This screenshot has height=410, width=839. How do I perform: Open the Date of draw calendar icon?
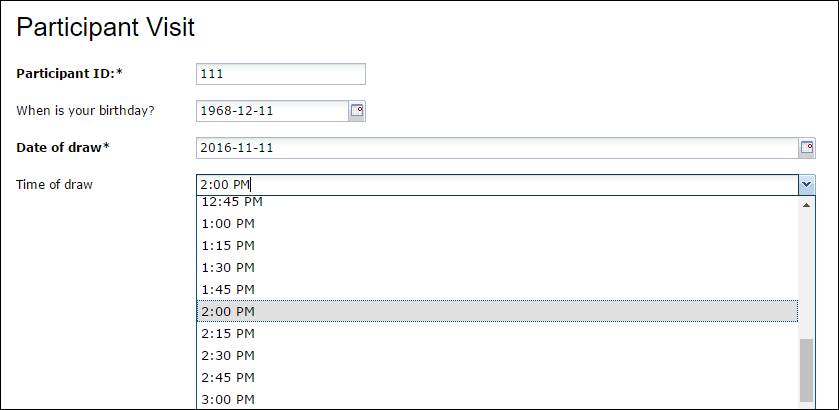(x=807, y=148)
